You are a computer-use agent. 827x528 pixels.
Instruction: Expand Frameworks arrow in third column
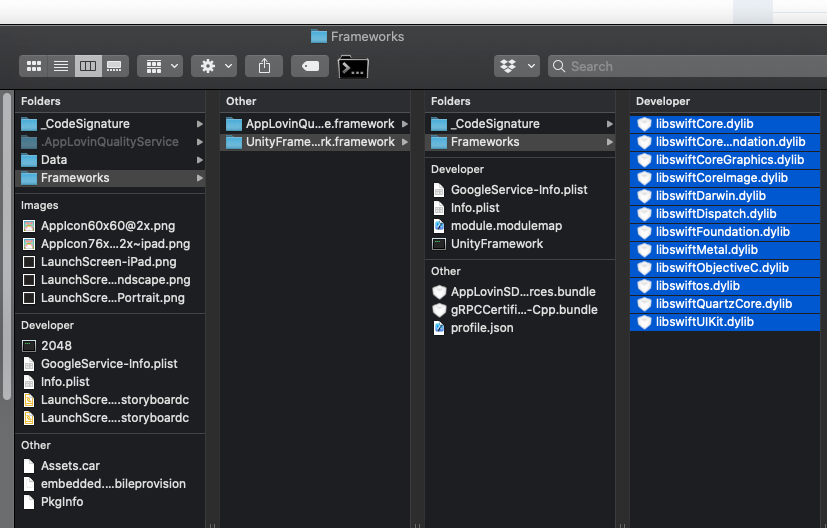(x=610, y=142)
